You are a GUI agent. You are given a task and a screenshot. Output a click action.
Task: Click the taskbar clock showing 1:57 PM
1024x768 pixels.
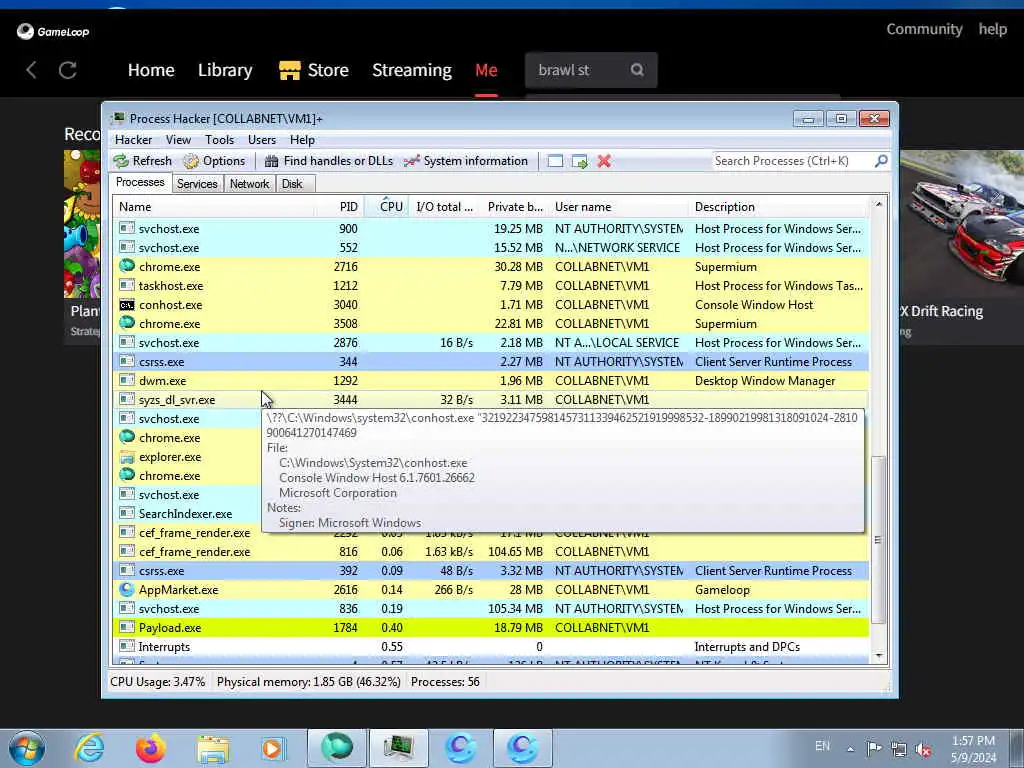[x=973, y=749]
